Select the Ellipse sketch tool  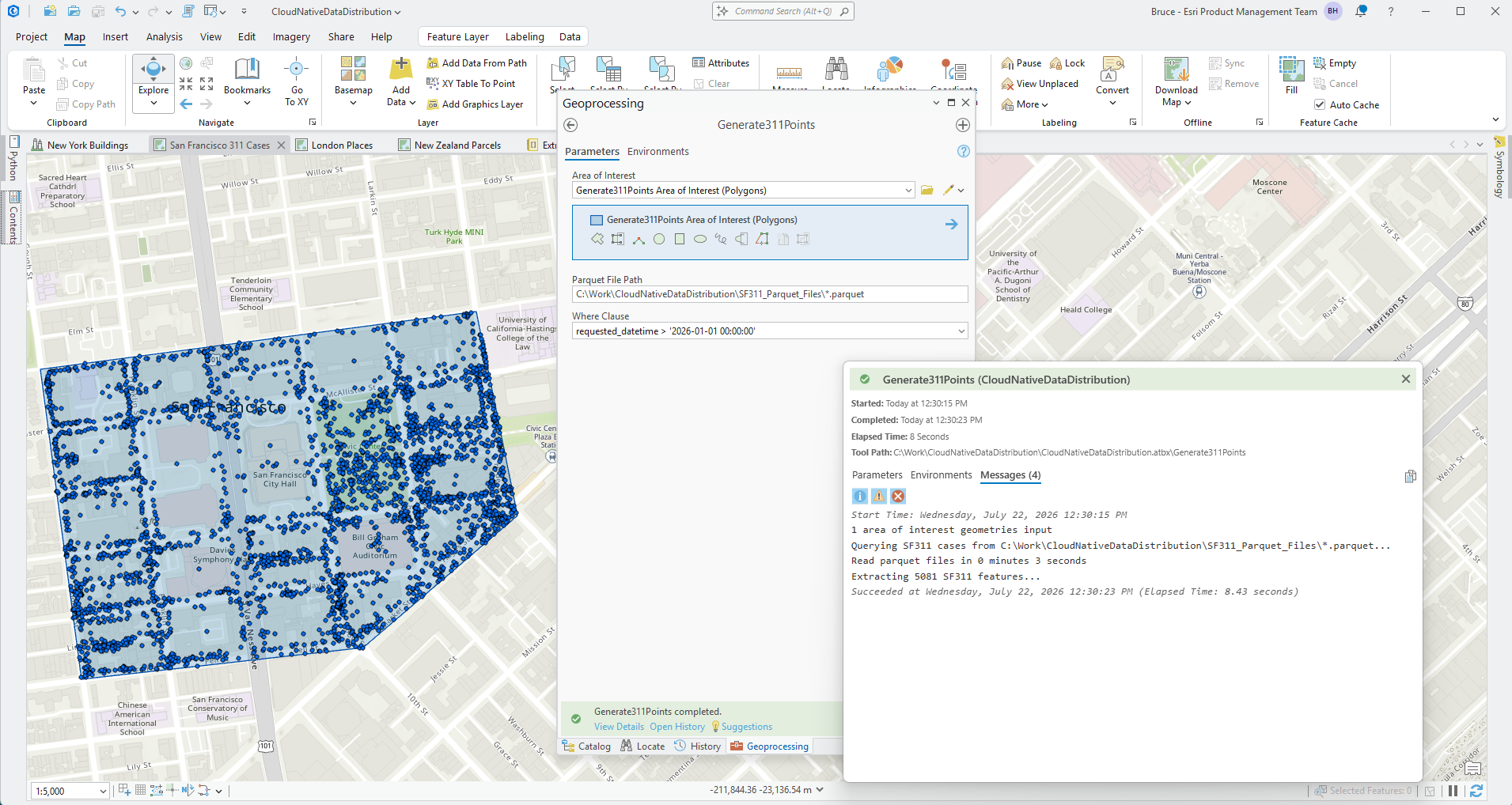coord(700,240)
